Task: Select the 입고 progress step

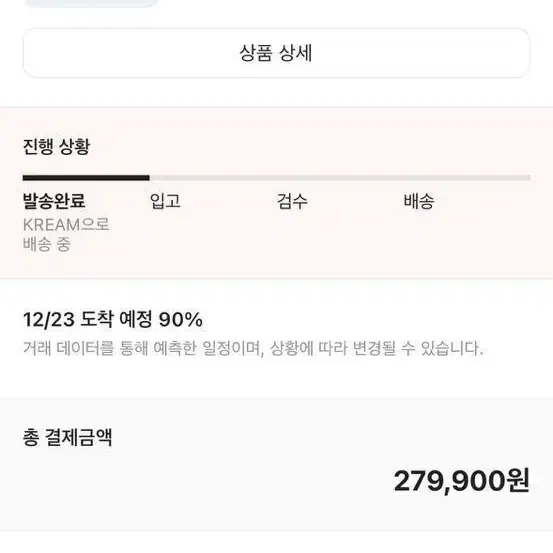Action: 165,201
